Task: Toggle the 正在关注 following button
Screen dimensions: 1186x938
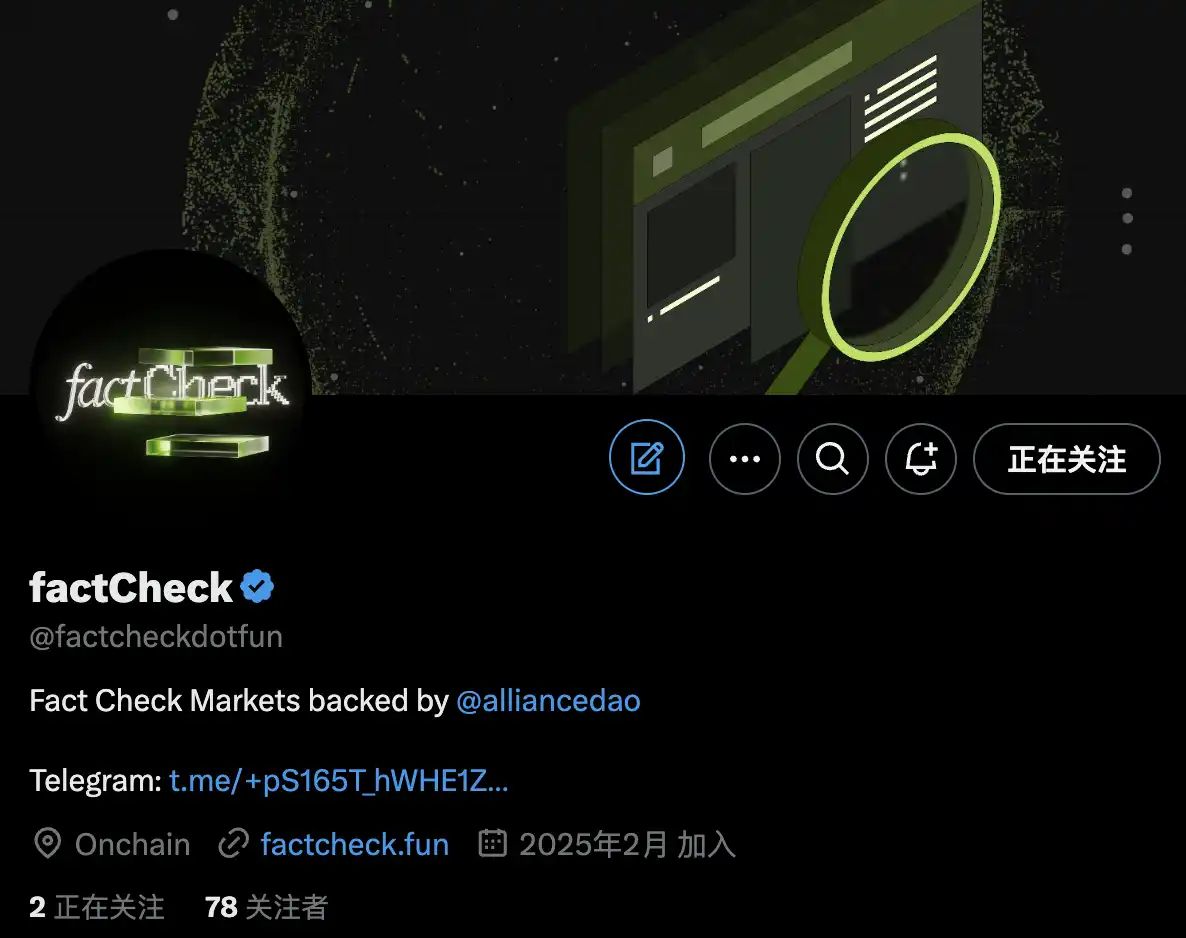Action: click(1066, 458)
